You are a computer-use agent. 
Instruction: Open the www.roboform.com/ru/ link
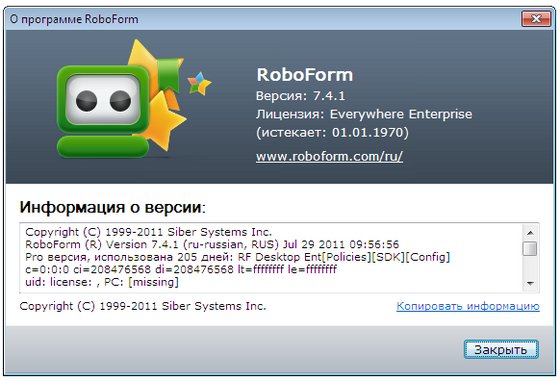tap(329, 156)
